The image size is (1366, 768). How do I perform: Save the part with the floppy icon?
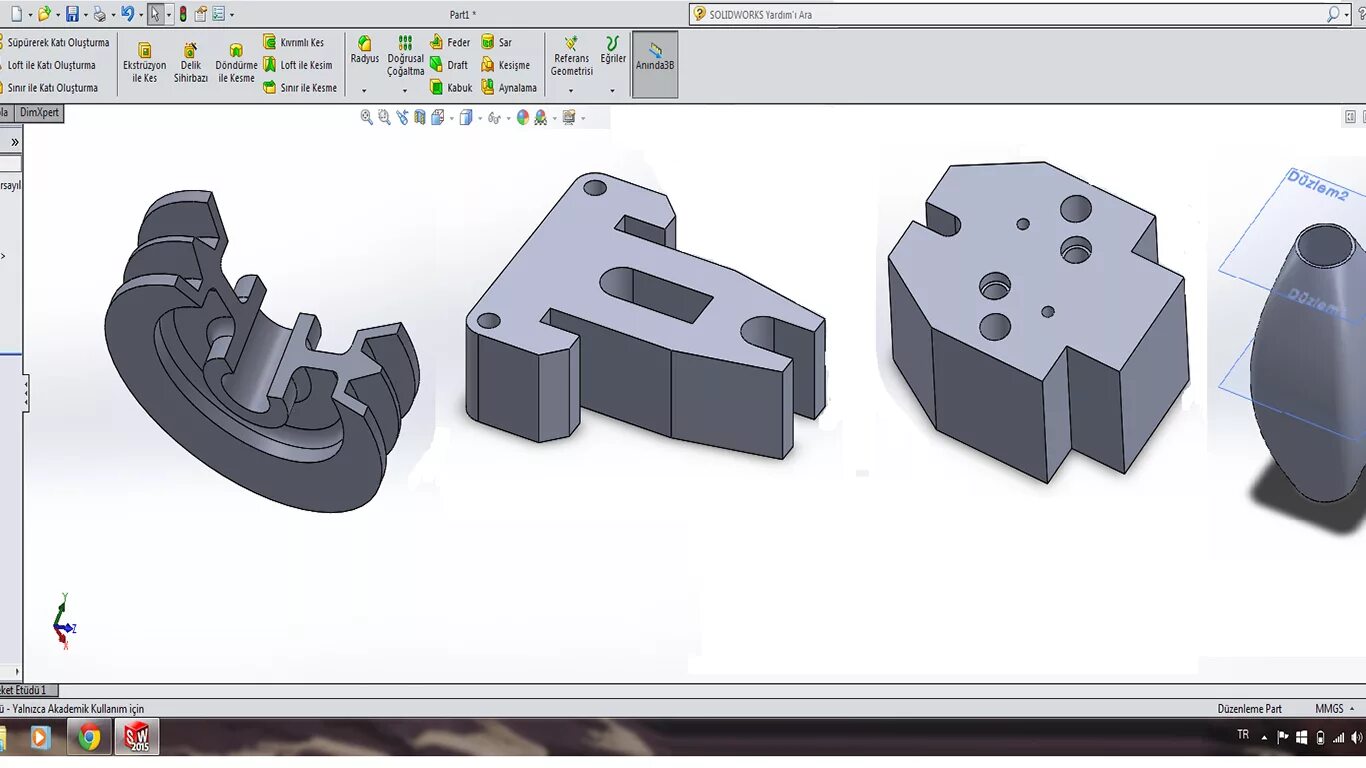pos(72,14)
